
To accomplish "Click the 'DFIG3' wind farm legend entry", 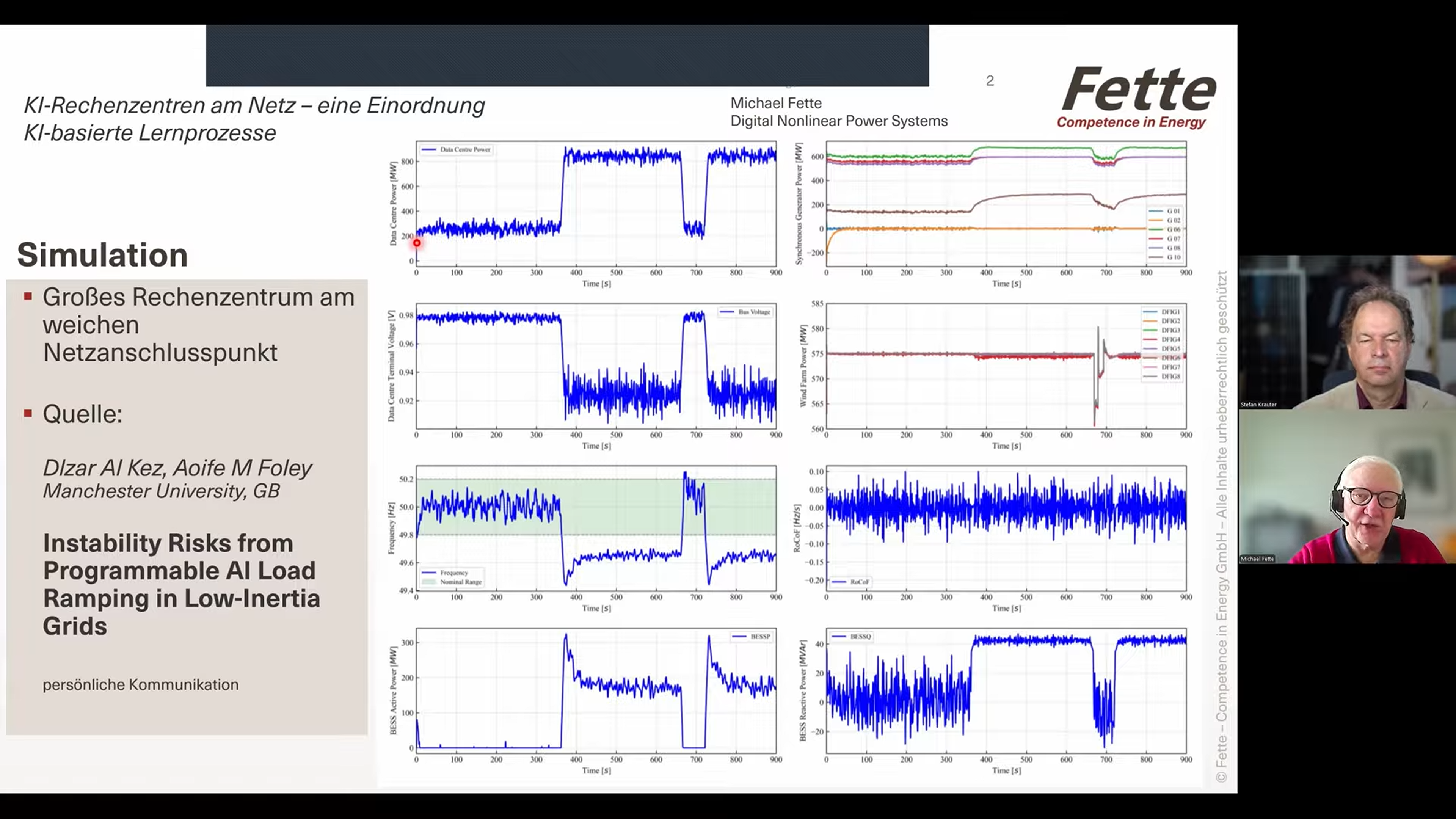I will tap(1161, 330).
